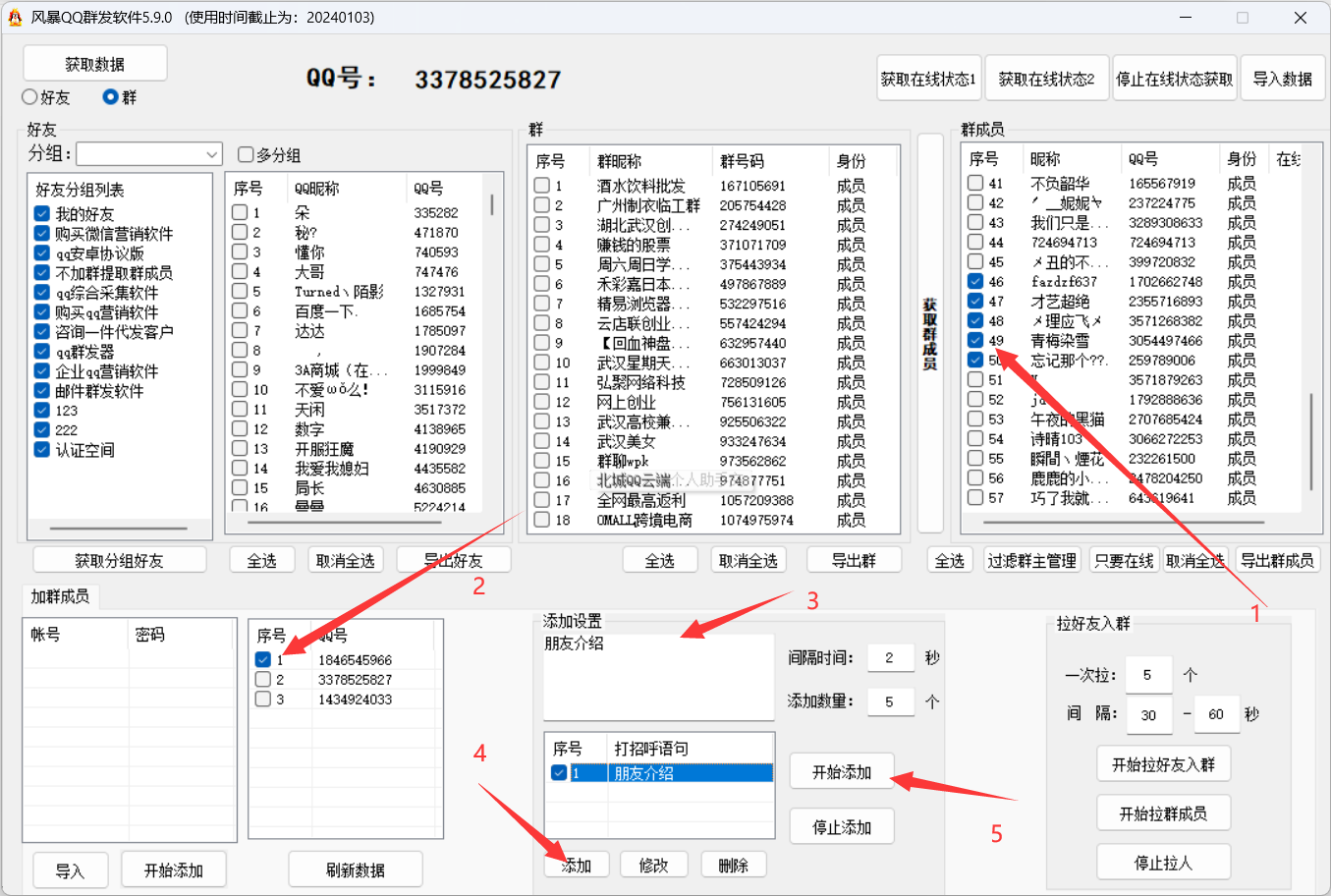
Task: Click 停止在线状态获取 button
Action: pyautogui.click(x=1175, y=79)
